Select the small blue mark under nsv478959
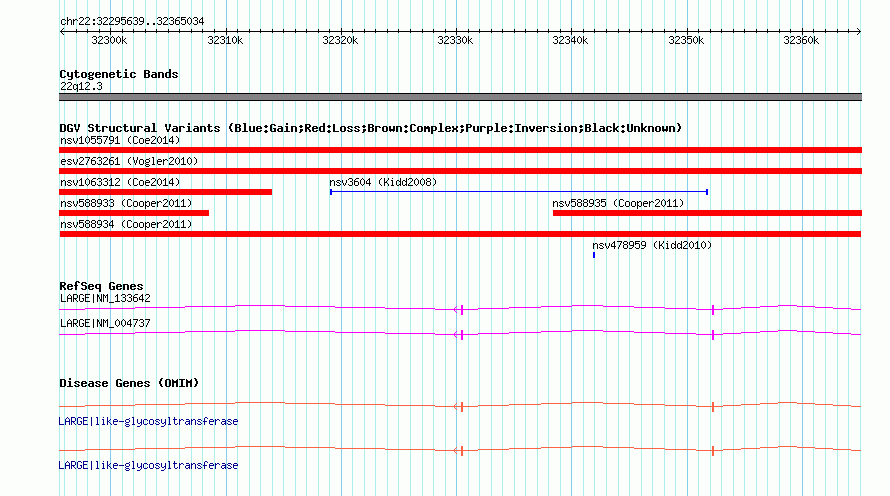The height and width of the screenshot is (496, 890). [x=594, y=255]
